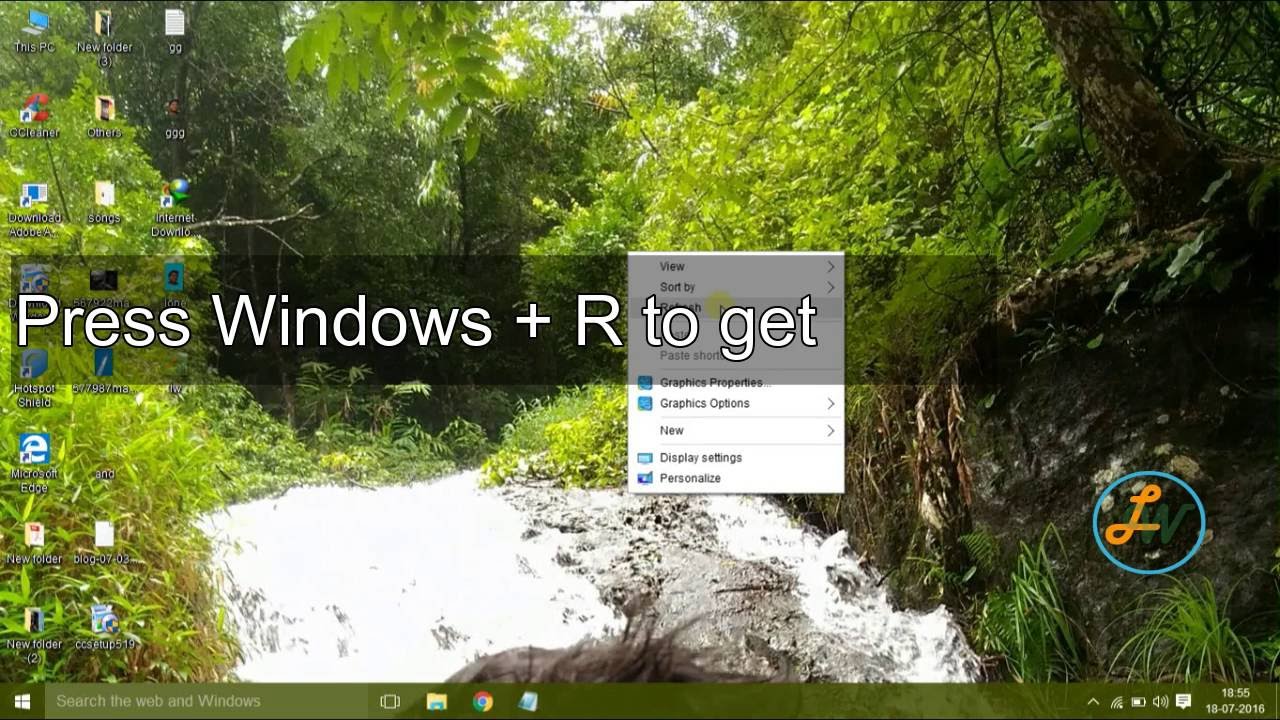Choose Graphics Properties... from context menu

(x=736, y=382)
